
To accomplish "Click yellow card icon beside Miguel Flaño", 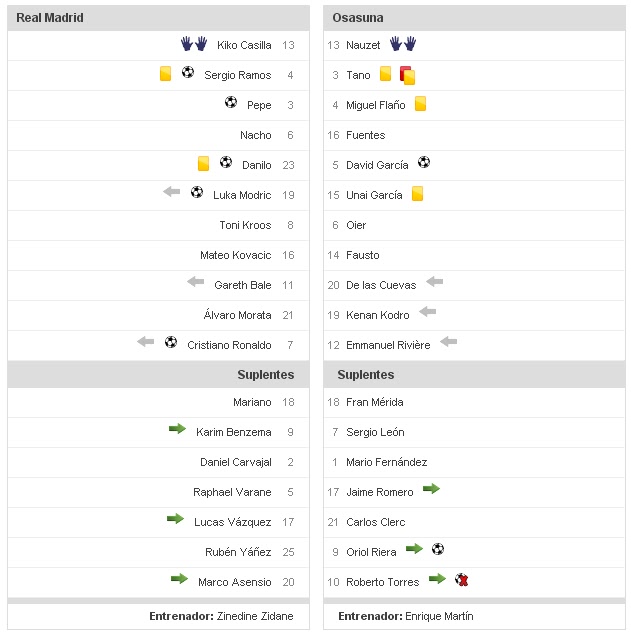I will point(420,104).
